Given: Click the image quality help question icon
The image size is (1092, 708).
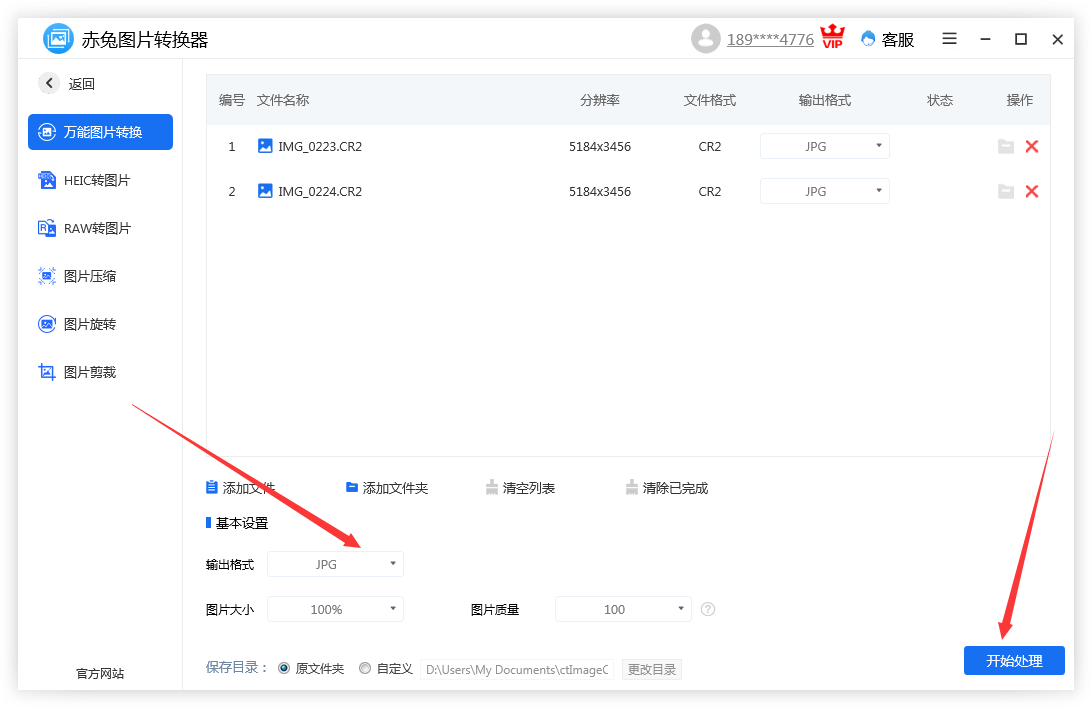Looking at the screenshot, I should 708,609.
